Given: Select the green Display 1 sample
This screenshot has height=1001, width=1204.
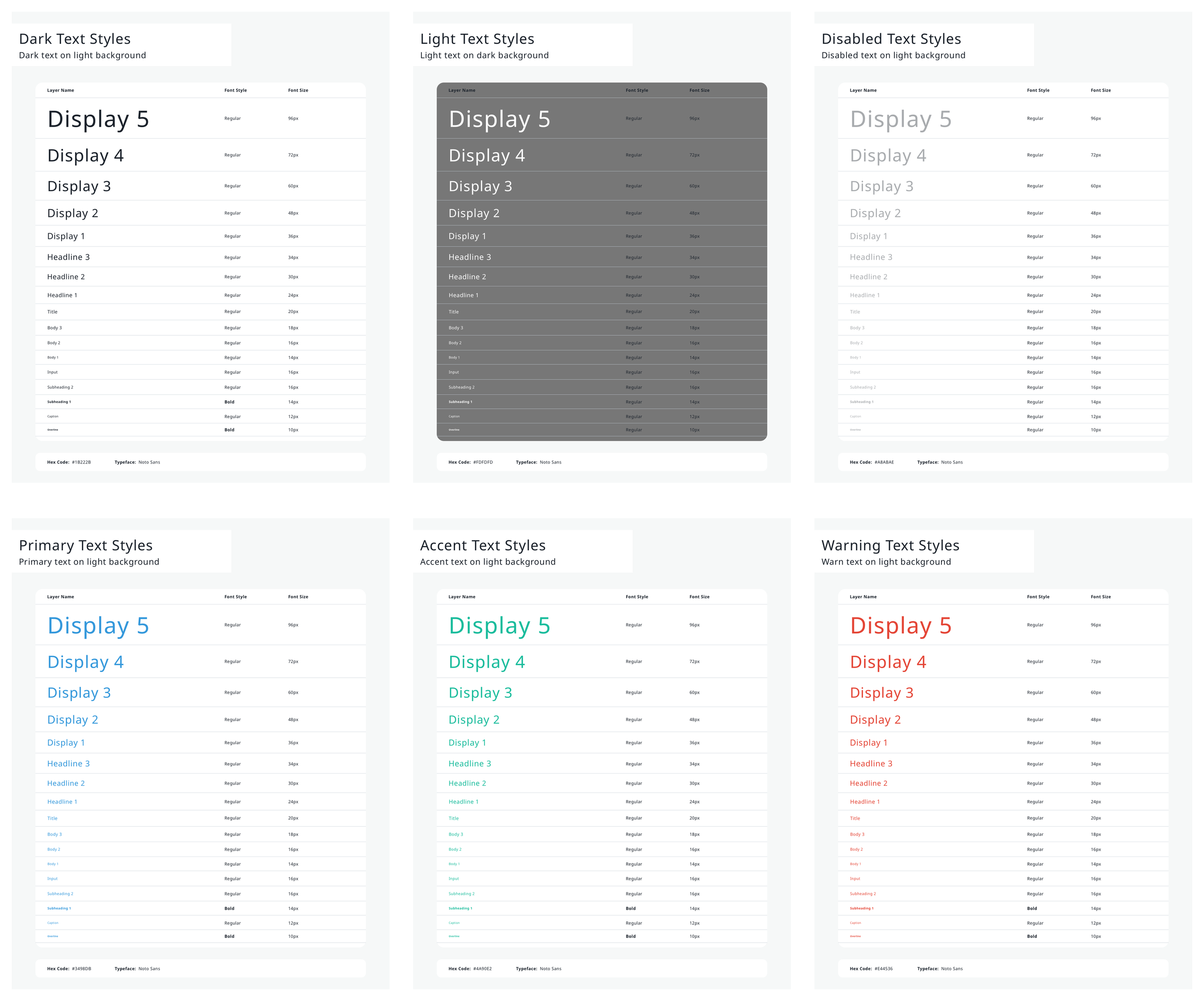Looking at the screenshot, I should (467, 742).
